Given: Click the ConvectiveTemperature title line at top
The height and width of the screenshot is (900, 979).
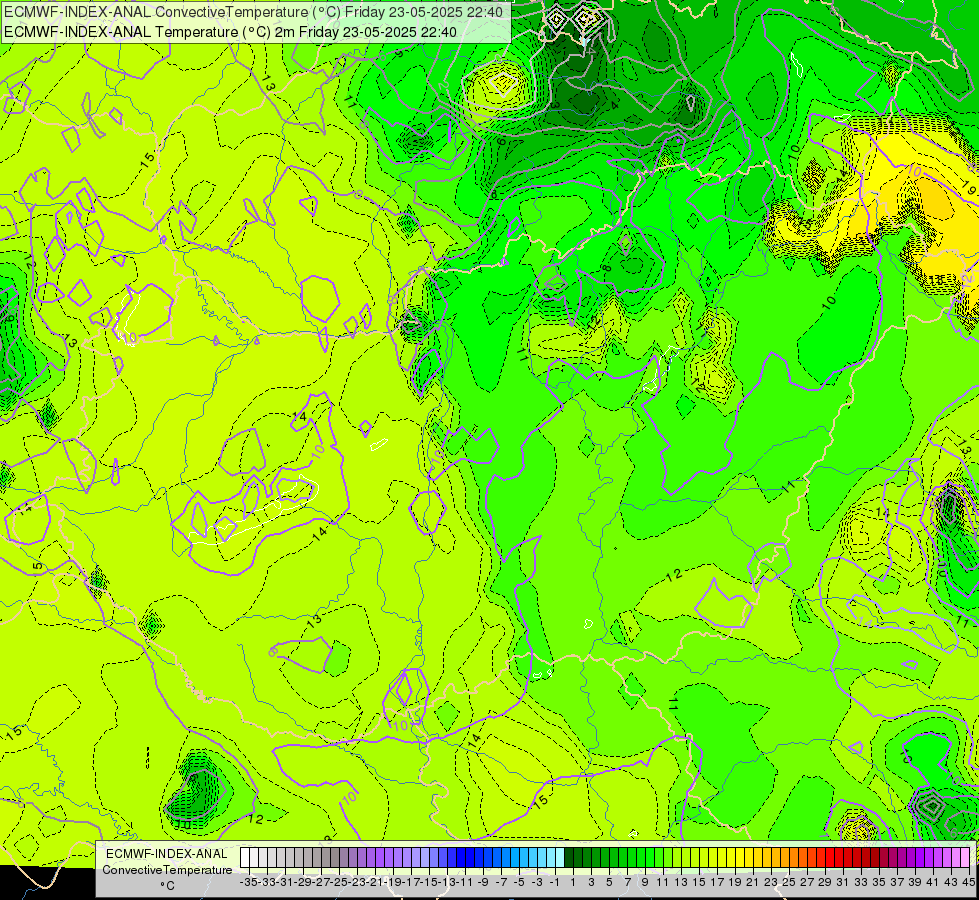Looking at the screenshot, I should [x=253, y=12].
